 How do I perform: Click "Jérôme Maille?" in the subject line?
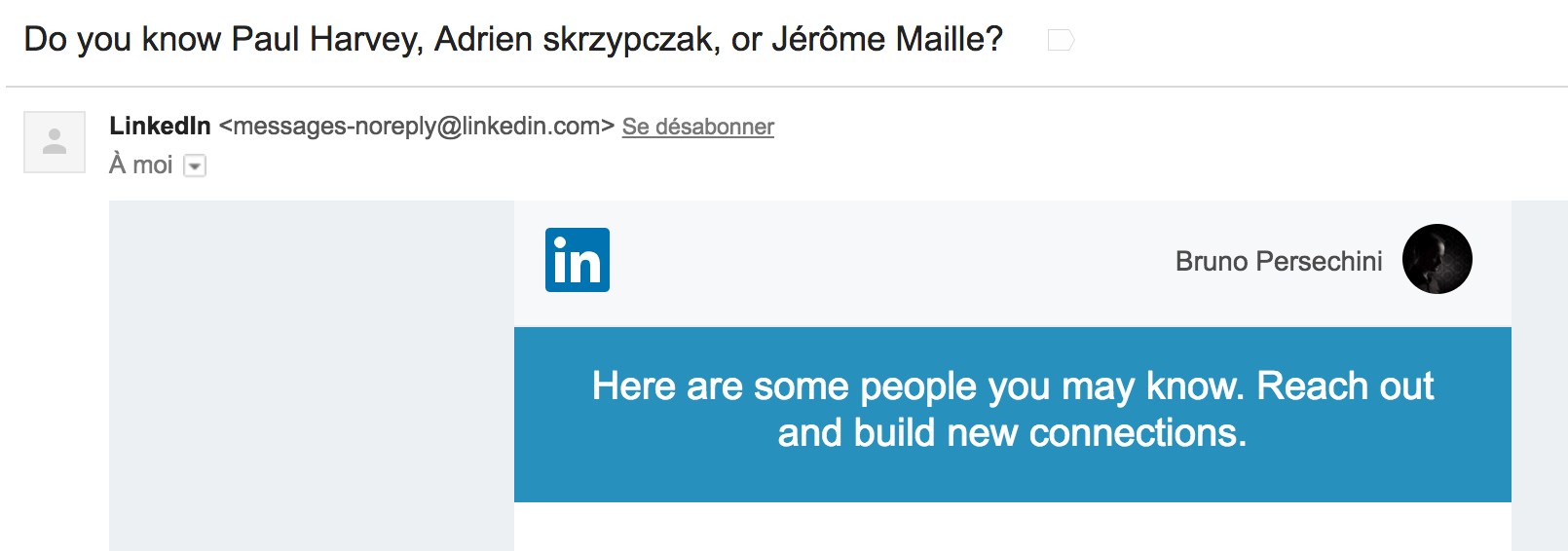(886, 40)
